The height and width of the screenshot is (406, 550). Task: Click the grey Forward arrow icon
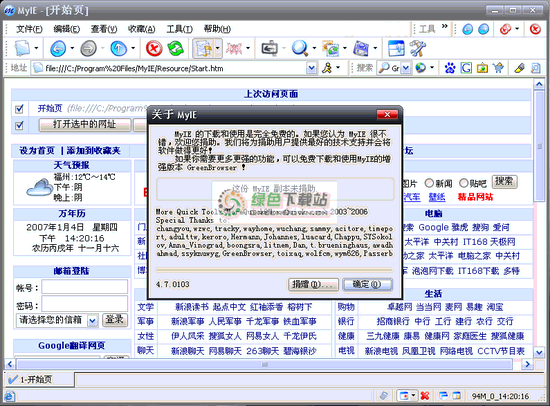coord(88,48)
